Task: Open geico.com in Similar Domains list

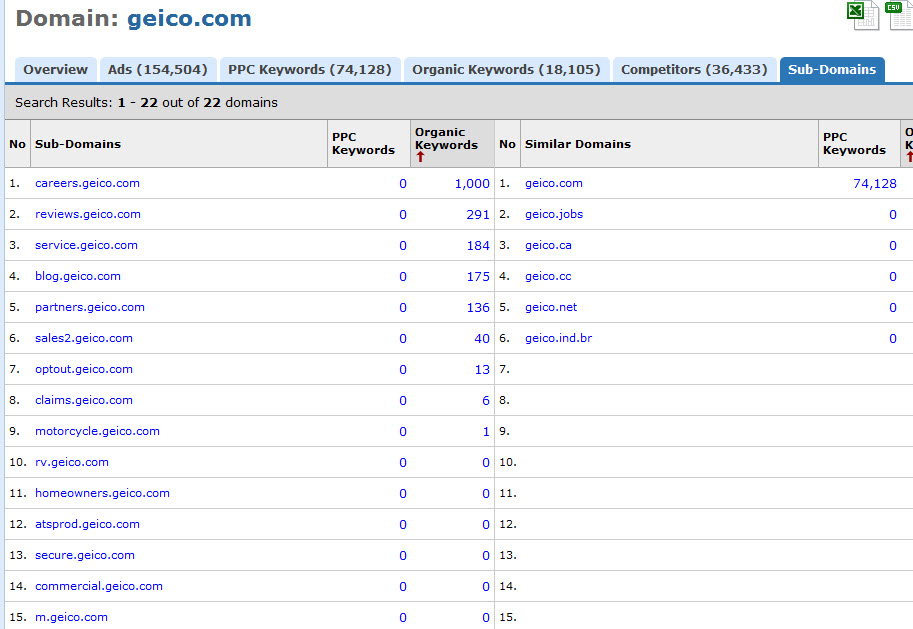Action: pos(554,183)
